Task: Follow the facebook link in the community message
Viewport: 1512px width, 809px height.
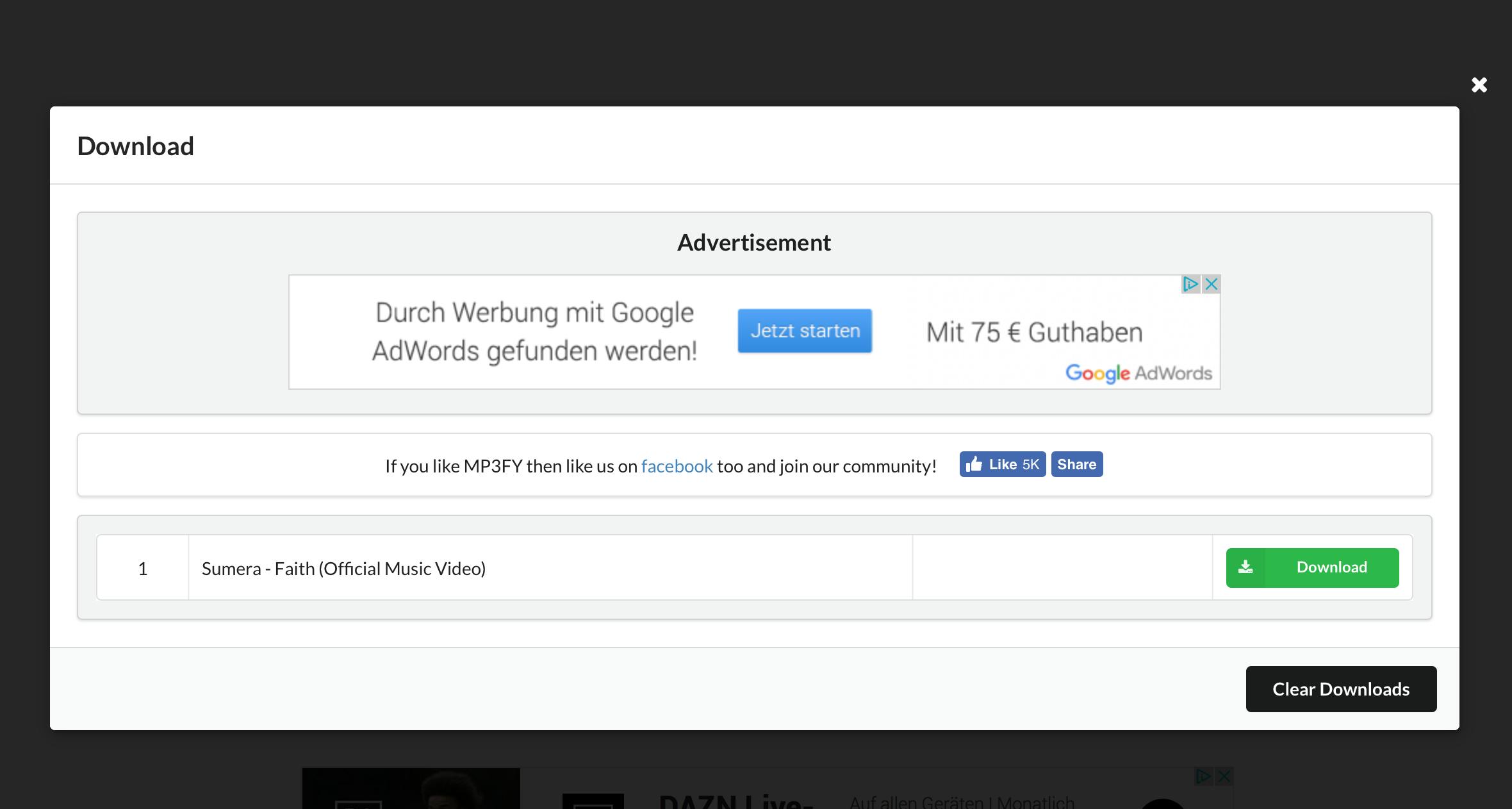Action: click(x=677, y=466)
